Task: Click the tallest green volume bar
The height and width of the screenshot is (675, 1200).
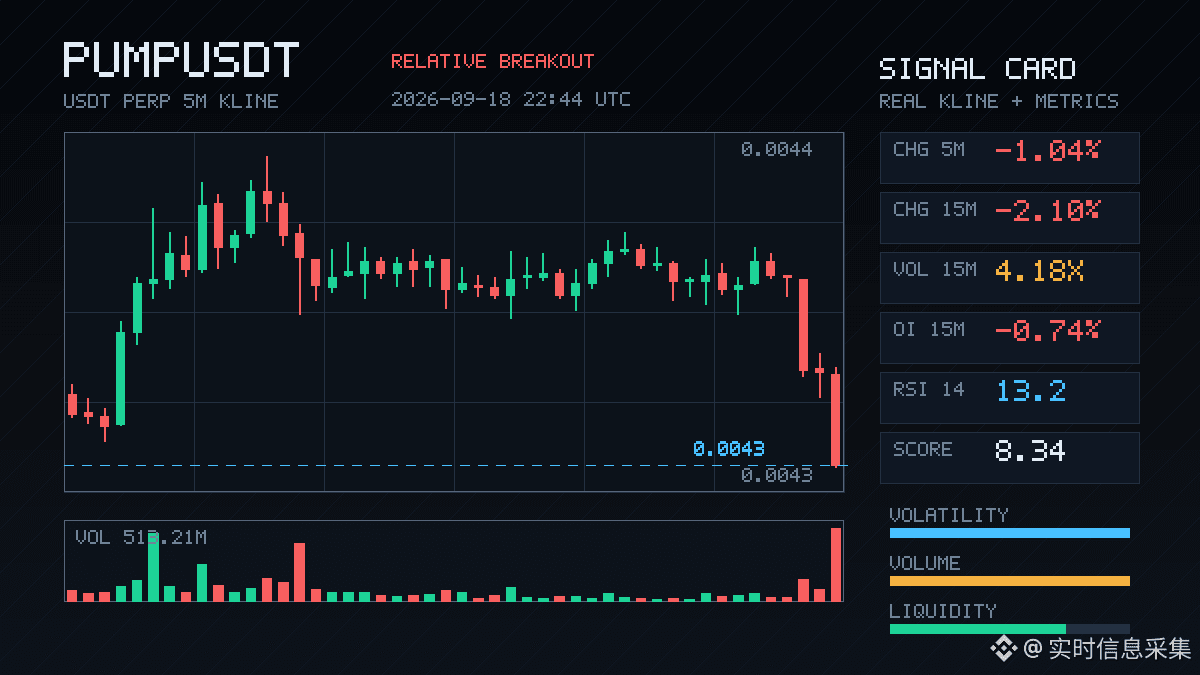Action: tap(153, 567)
